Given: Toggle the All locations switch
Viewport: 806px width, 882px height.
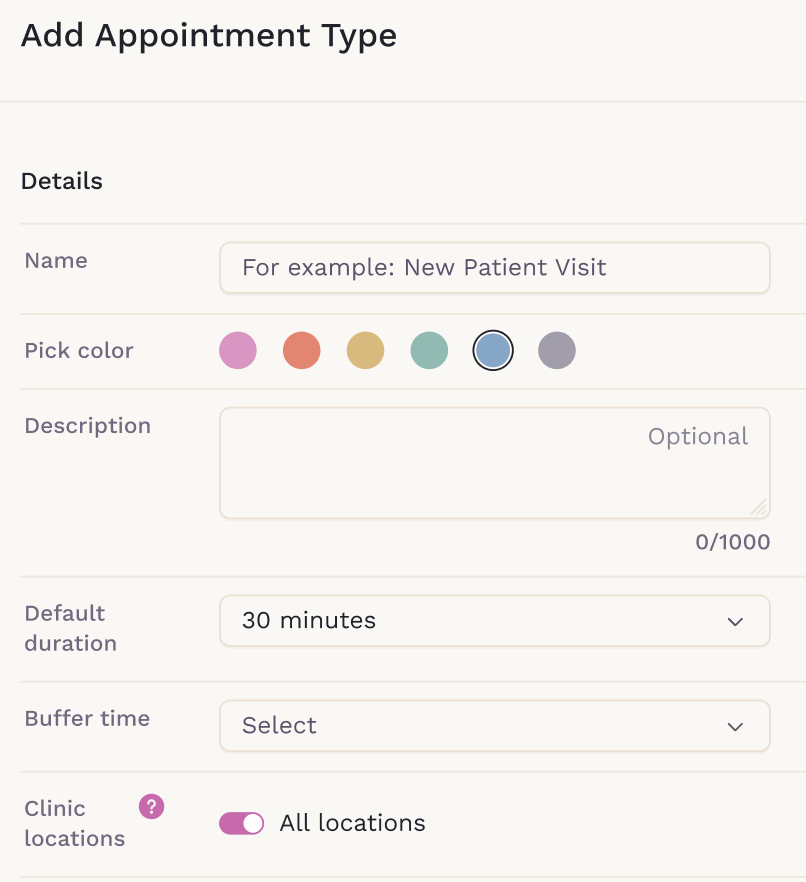Looking at the screenshot, I should pos(241,823).
